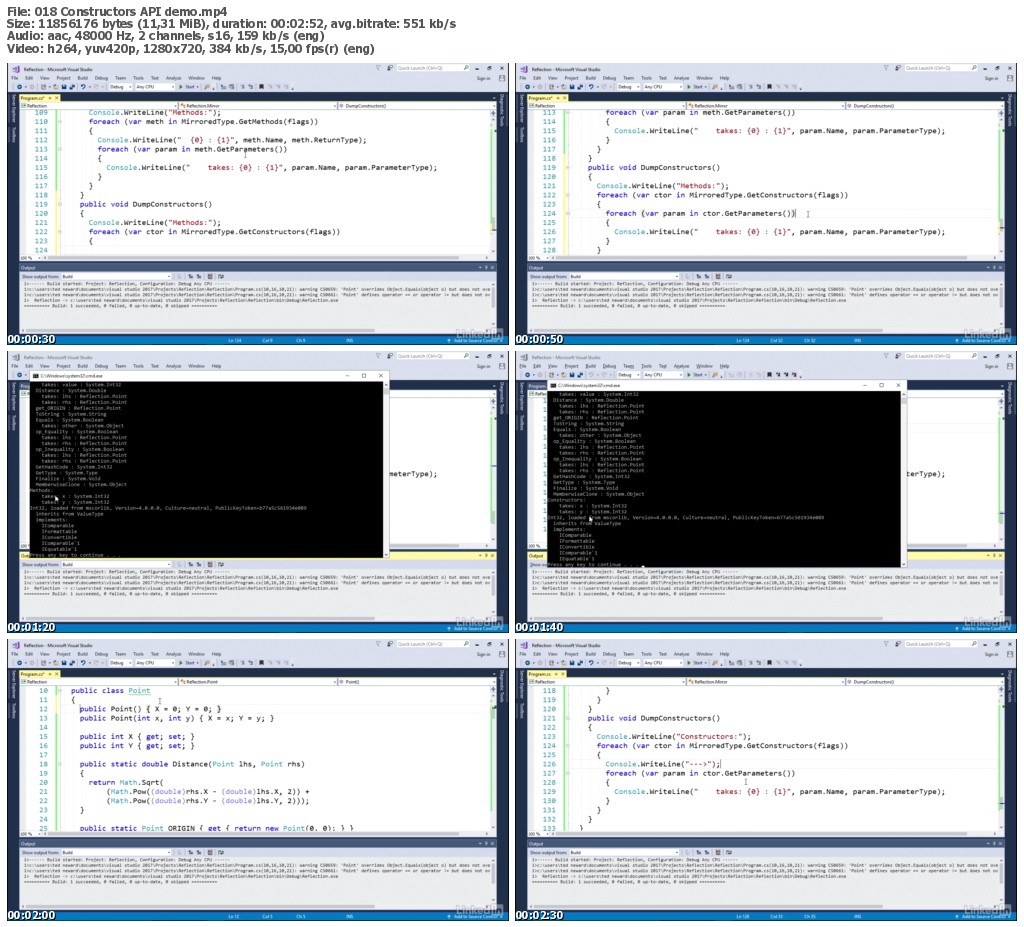
Task: Click Quick Launch search icon in 00:00:50 frame
Action: tap(974, 68)
